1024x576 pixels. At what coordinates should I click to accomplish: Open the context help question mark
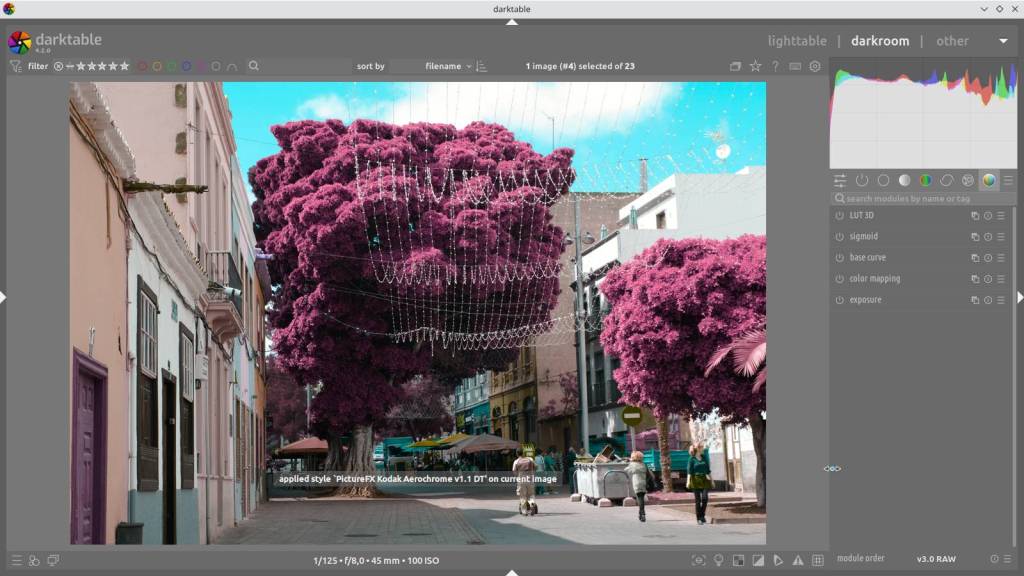click(x=775, y=66)
